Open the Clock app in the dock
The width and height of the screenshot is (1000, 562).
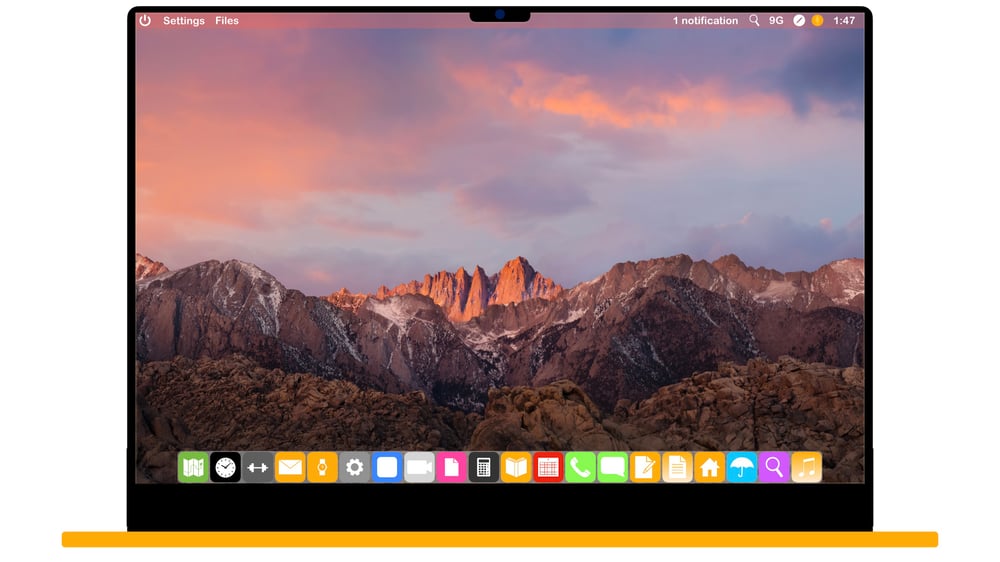pyautogui.click(x=225, y=468)
